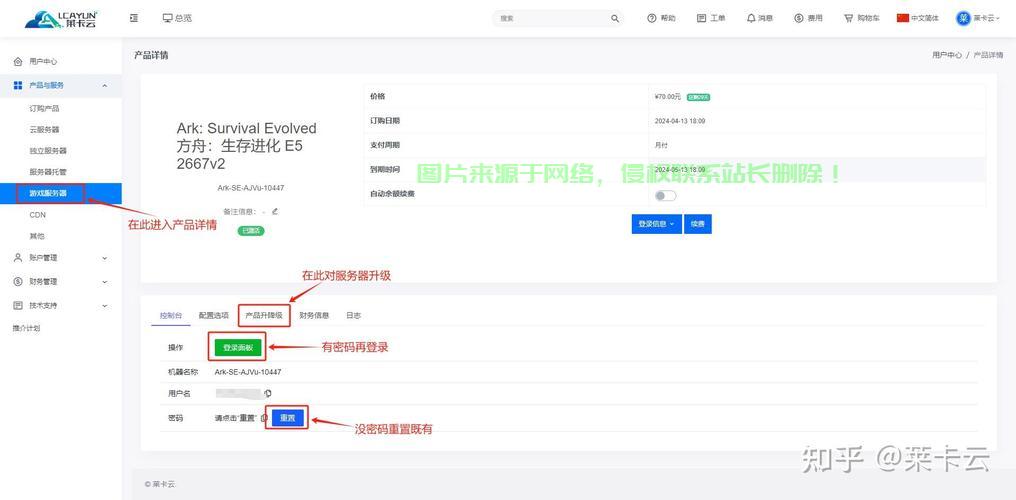This screenshot has height=500, width=1016.
Task: Click the 财务管理 coin icon
Action: (x=18, y=282)
